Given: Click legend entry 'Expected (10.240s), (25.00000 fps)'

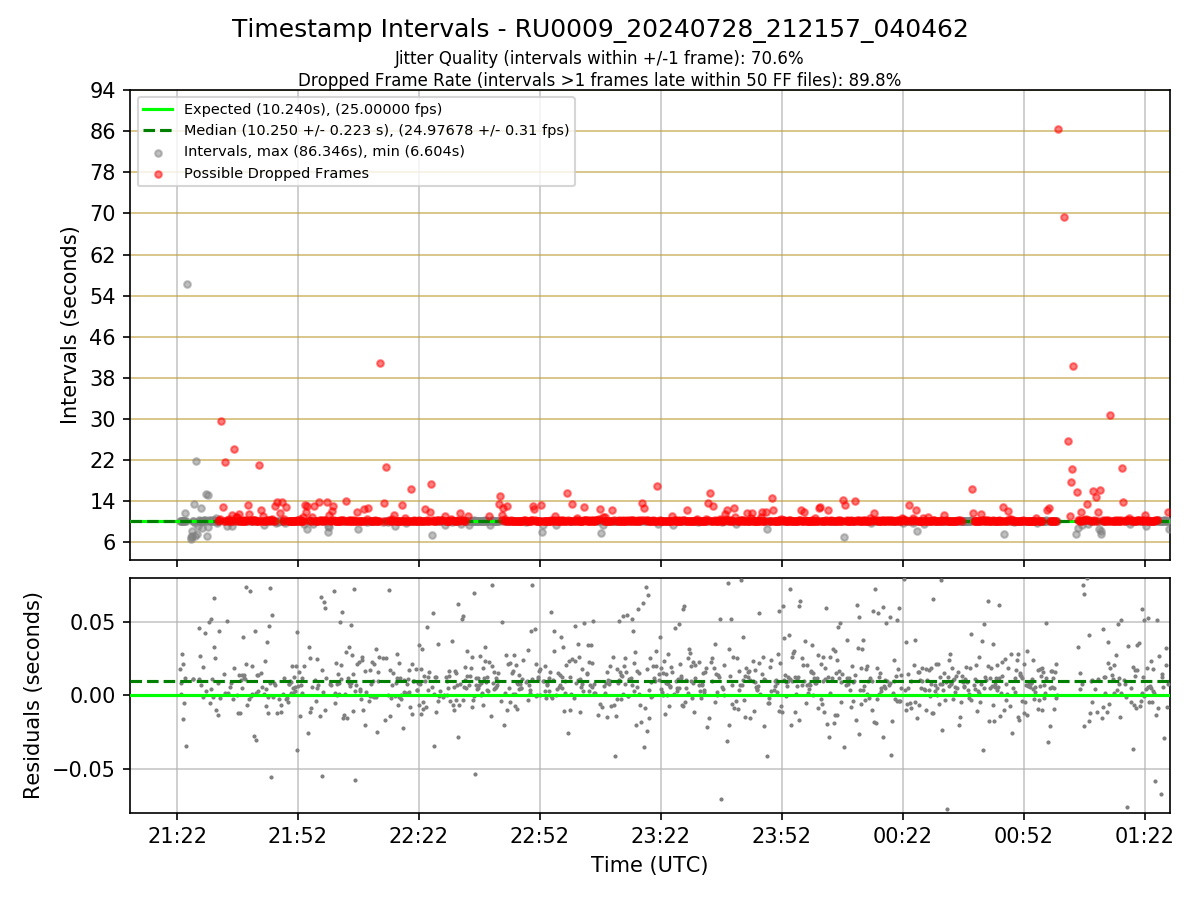Looking at the screenshot, I should (x=313, y=109).
